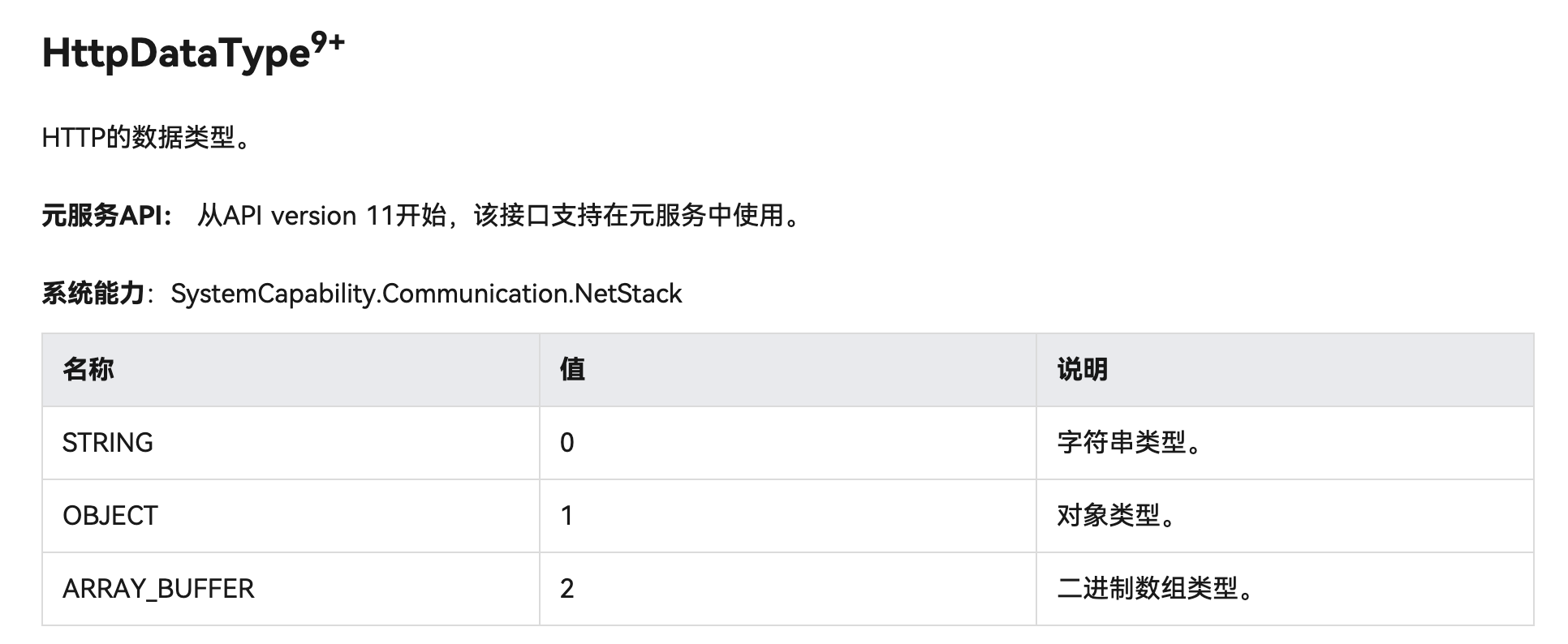Viewport: 1568px width, 644px height.
Task: Click the 对象类型 description cell
Action: 1116,516
